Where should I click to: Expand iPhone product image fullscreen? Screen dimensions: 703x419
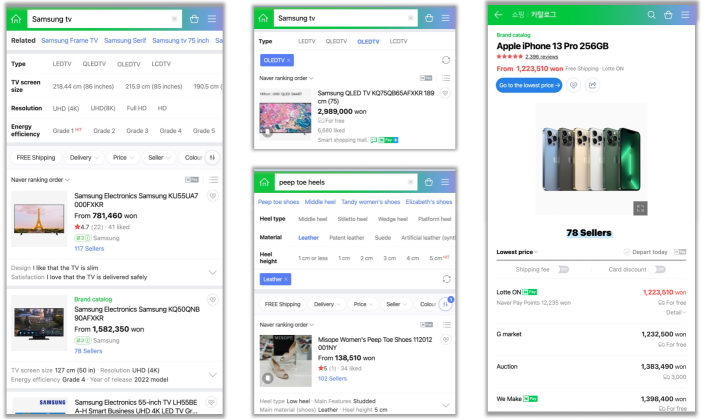(x=640, y=208)
